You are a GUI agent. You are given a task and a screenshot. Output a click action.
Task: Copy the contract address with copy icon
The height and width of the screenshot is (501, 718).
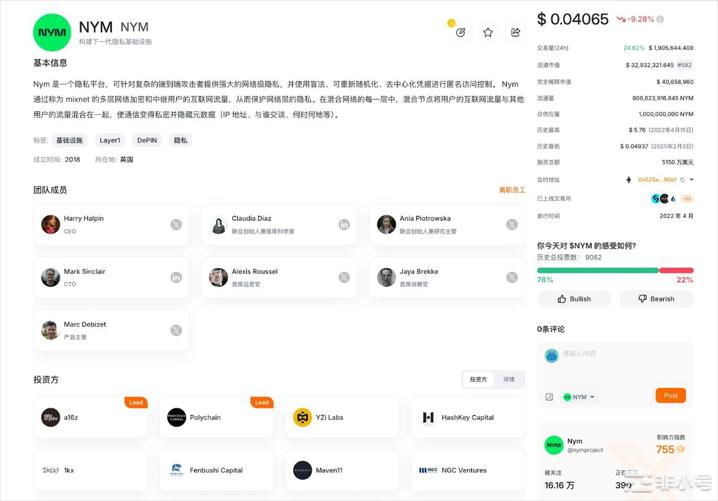[x=683, y=180]
